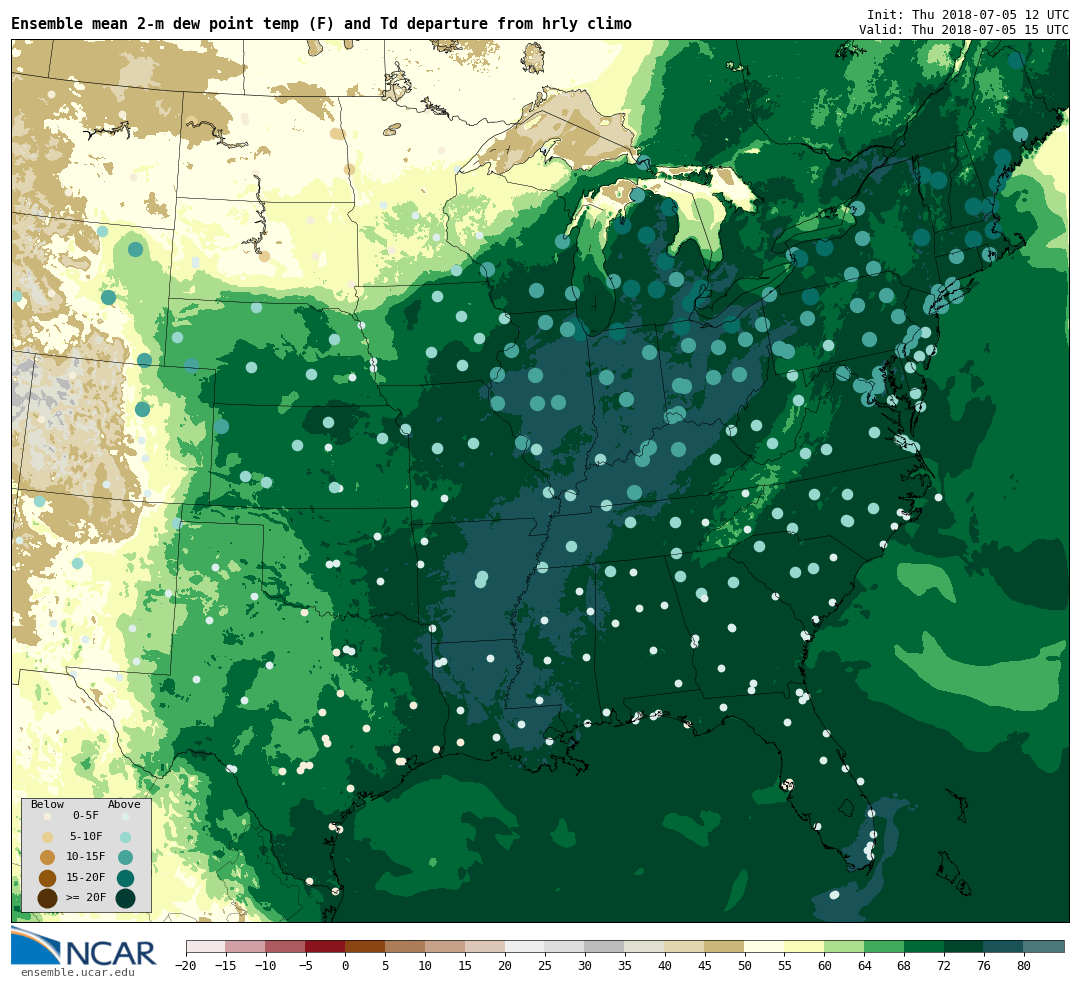
Task: Choose the yellow colorbar swatch between 55 and 60
Action: 805,947
